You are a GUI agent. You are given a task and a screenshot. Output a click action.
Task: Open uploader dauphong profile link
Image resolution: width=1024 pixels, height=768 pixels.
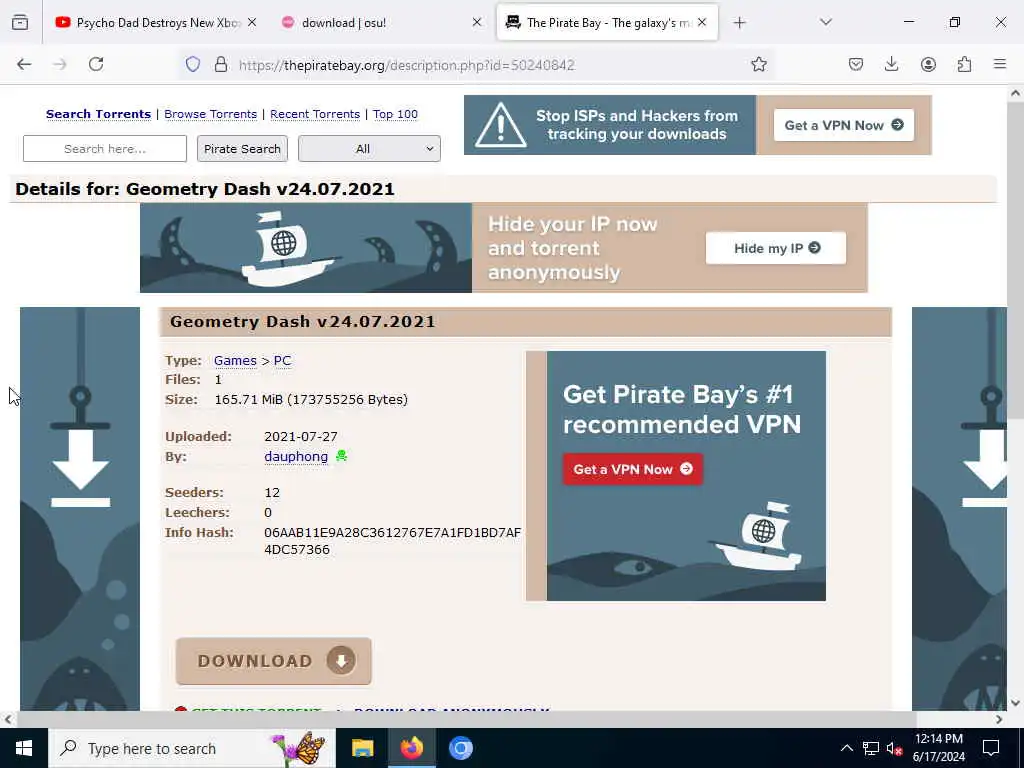click(296, 456)
